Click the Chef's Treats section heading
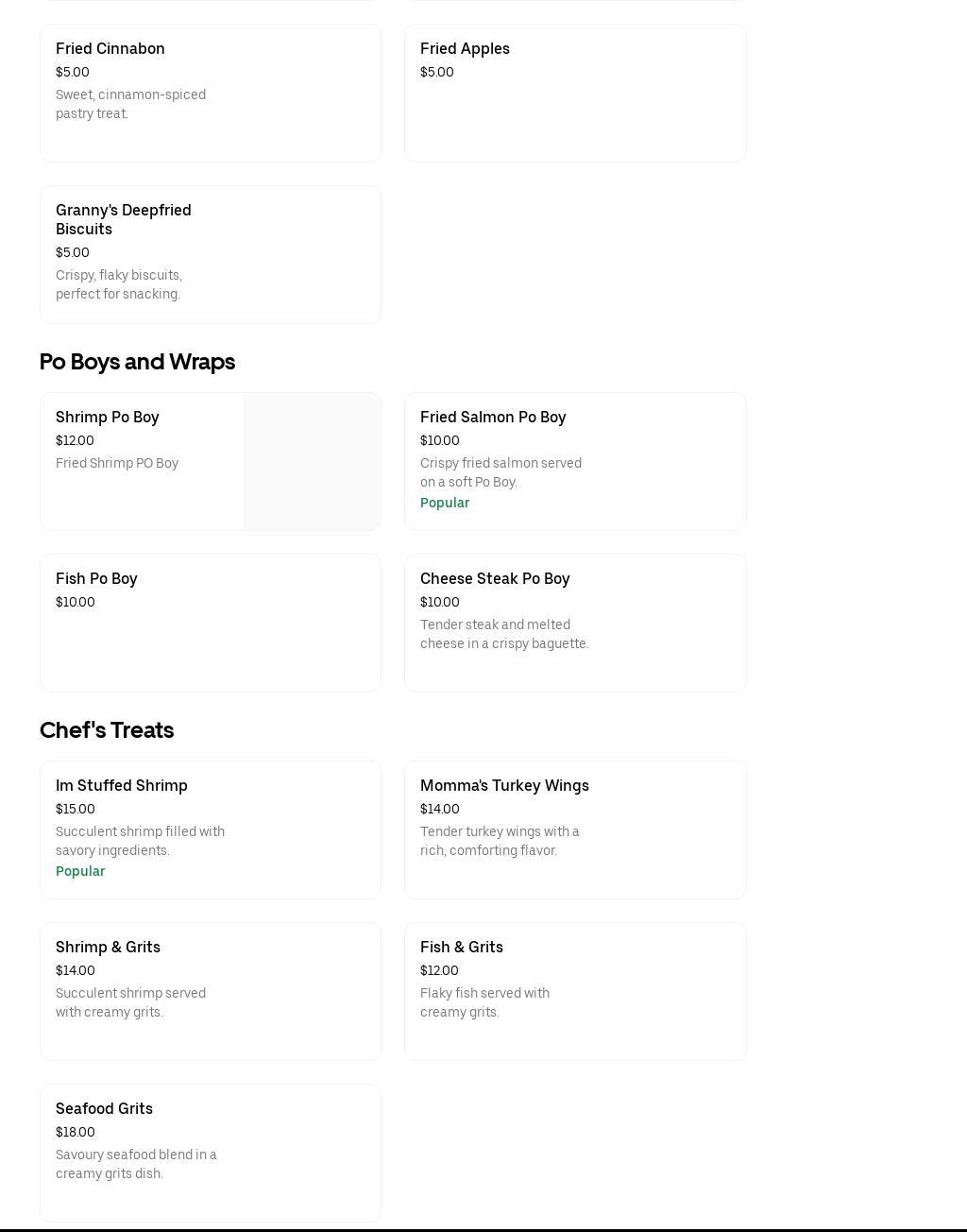Screen dimensions: 967x1232 [107, 729]
